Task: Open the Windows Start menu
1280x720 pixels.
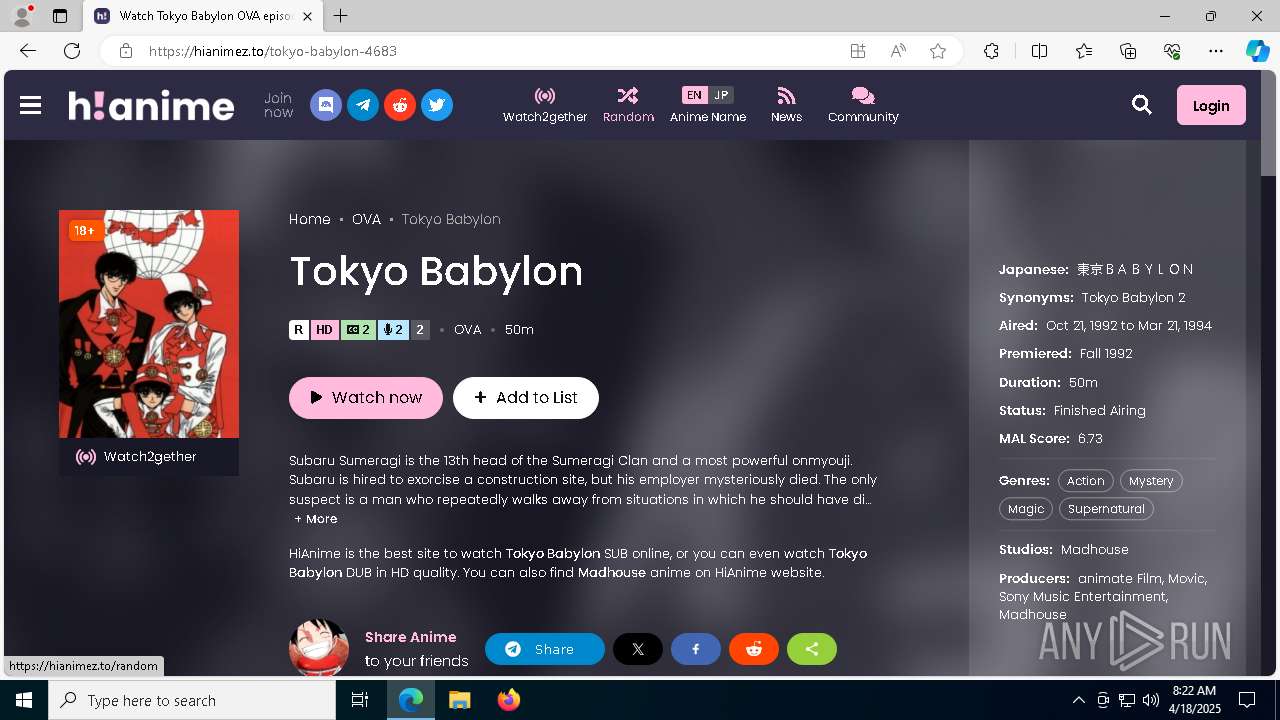Action: pos(24,700)
